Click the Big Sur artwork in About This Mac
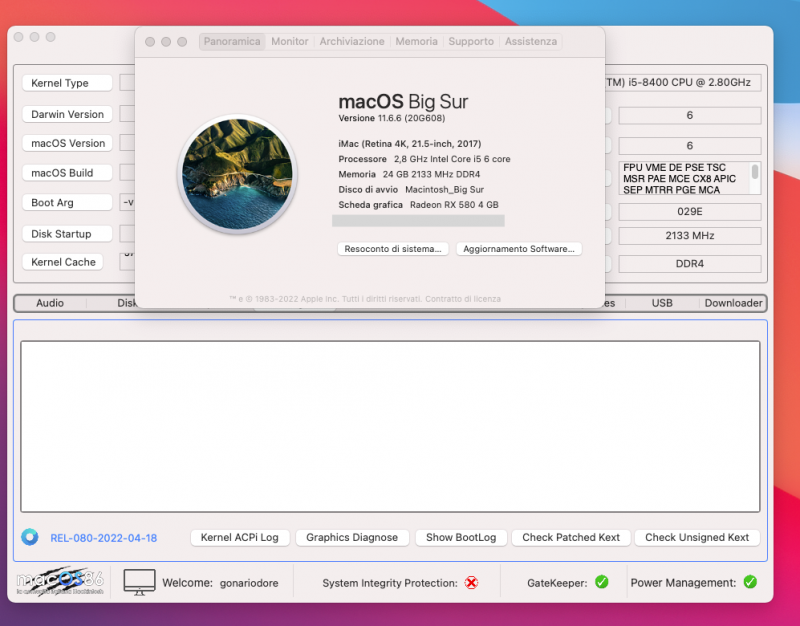The height and width of the screenshot is (626, 800). tap(237, 174)
